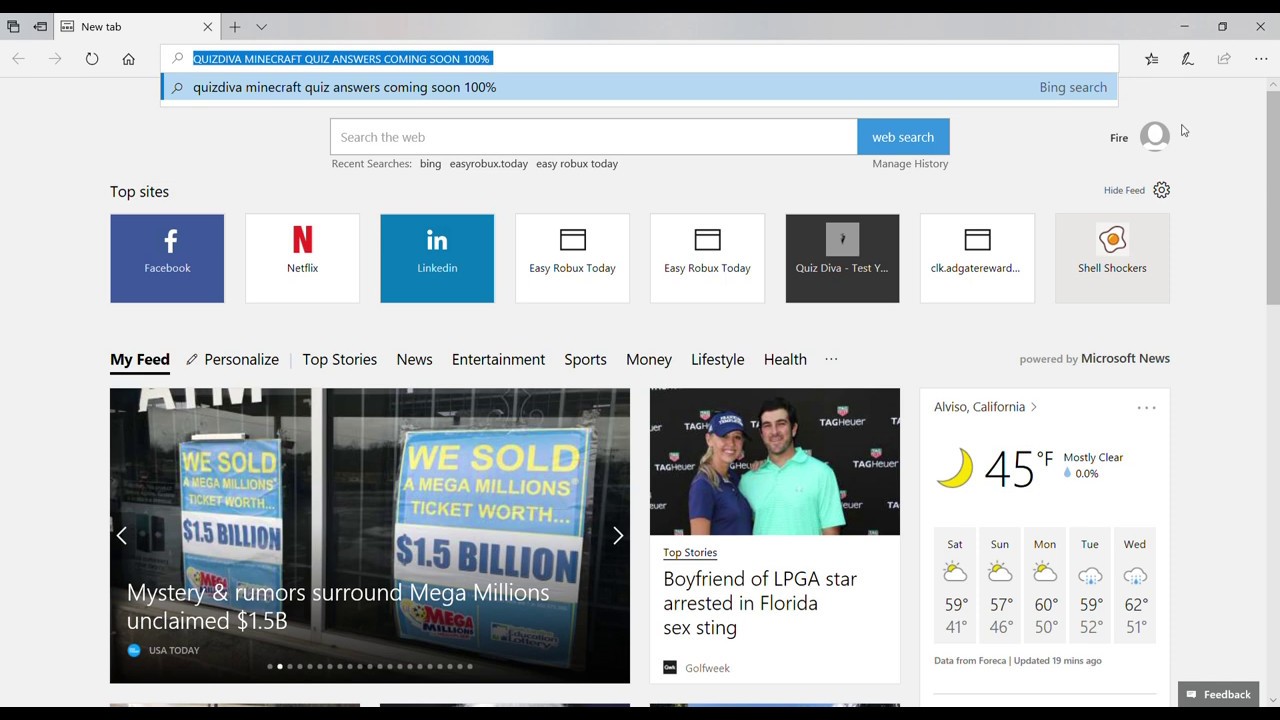Click Data from Foreca link

point(970,661)
